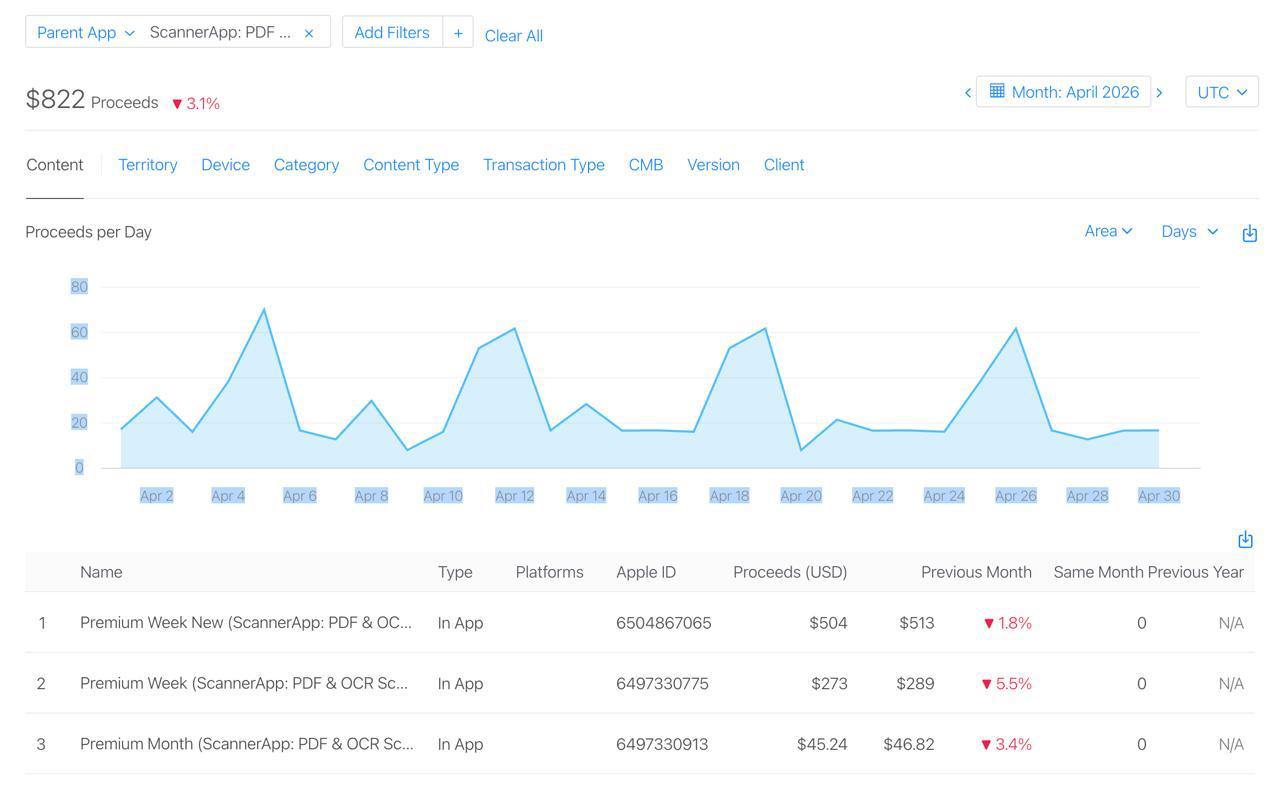Click the Same Month Previous Year header
This screenshot has width=1280, height=788.
1149,572
